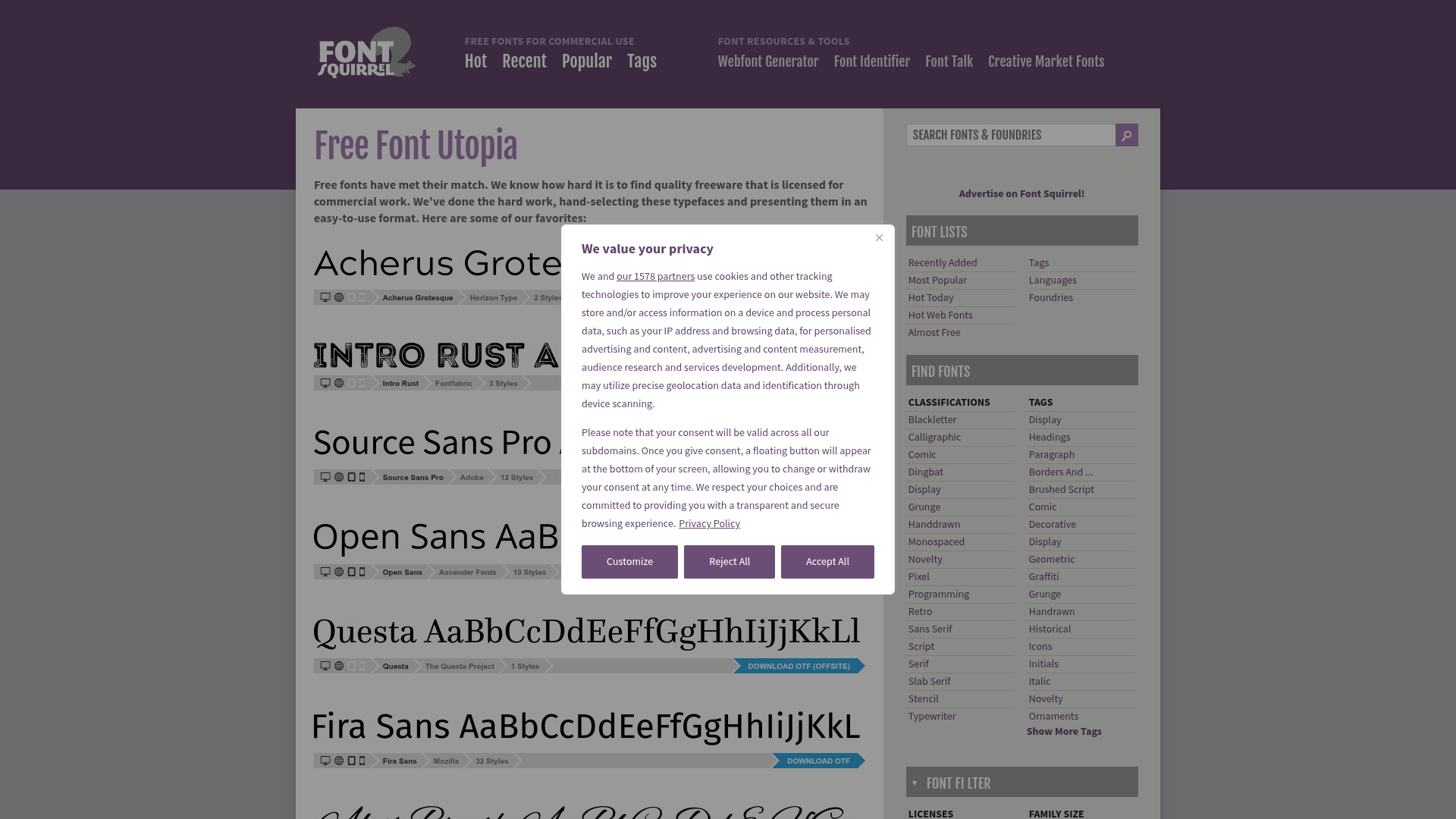1456x819 pixels.
Task: Click globe icon in Open Sans row
Action: (x=339, y=572)
